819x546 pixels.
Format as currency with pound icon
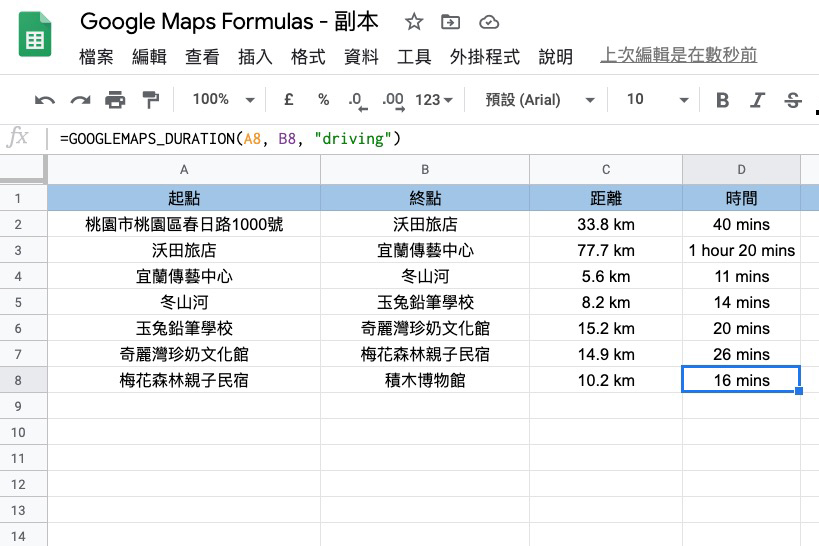288,99
